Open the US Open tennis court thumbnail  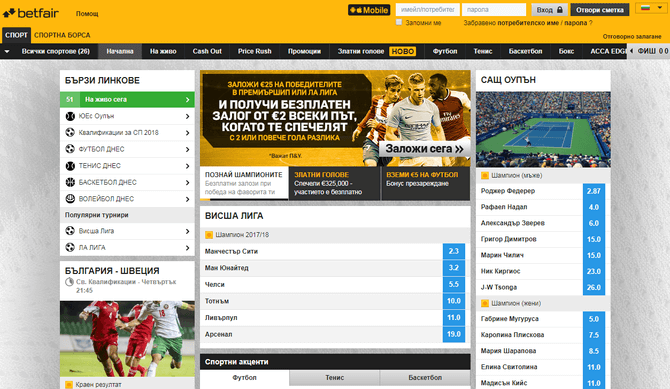[x=543, y=129]
